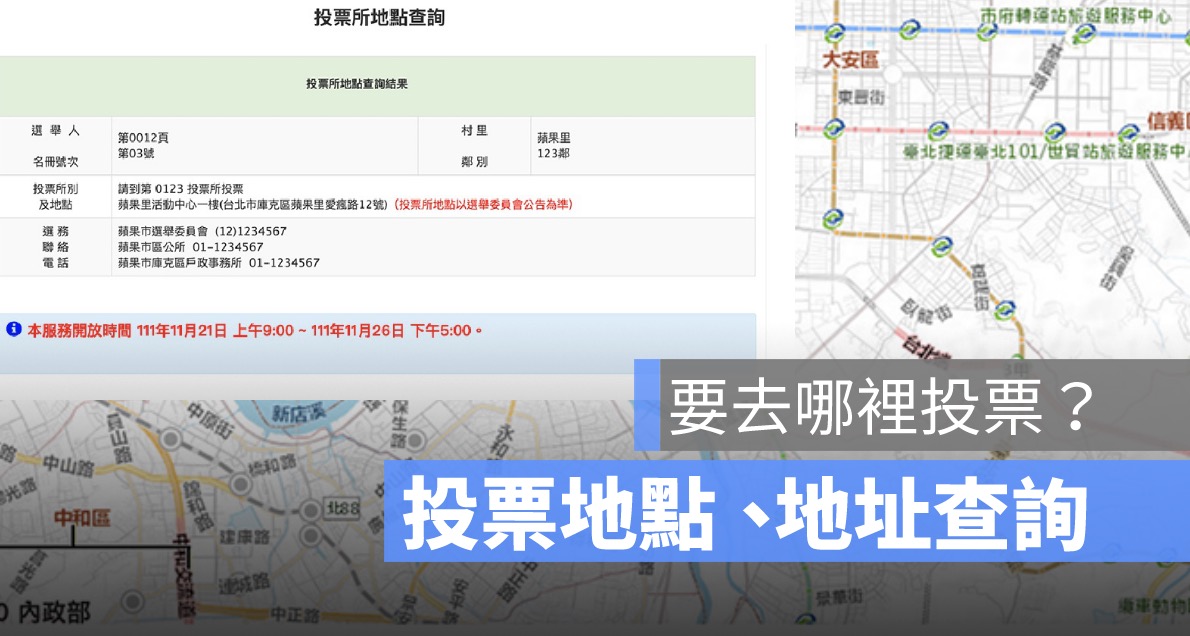This screenshot has width=1190, height=636.
Task: Click the red-line metro marker below 東豐街 label
Action: 834,128
